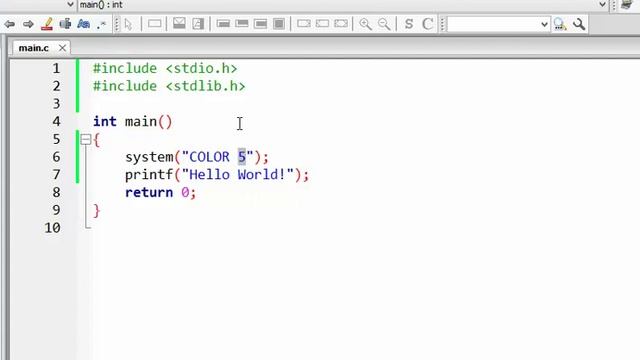This screenshot has height=360, width=640.
Task: Click the magnifier with highlight search icon
Action: 560,24
